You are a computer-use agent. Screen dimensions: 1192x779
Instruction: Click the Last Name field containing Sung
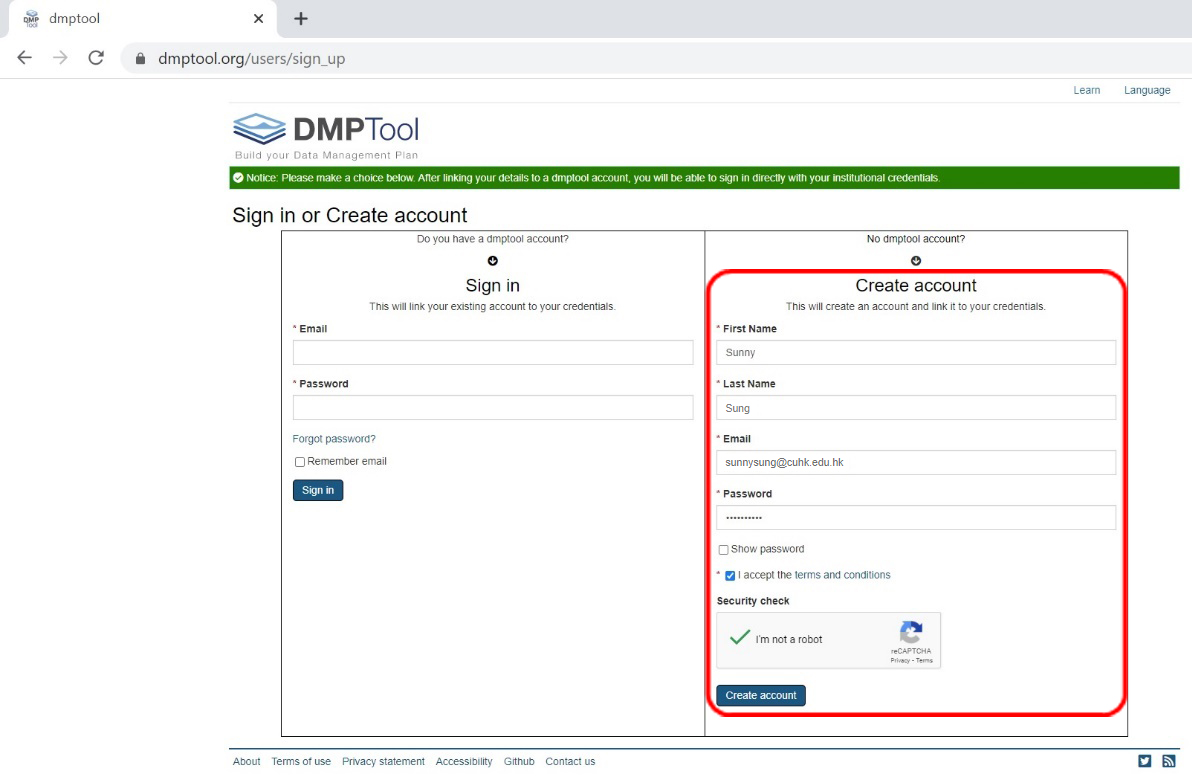click(x=916, y=407)
